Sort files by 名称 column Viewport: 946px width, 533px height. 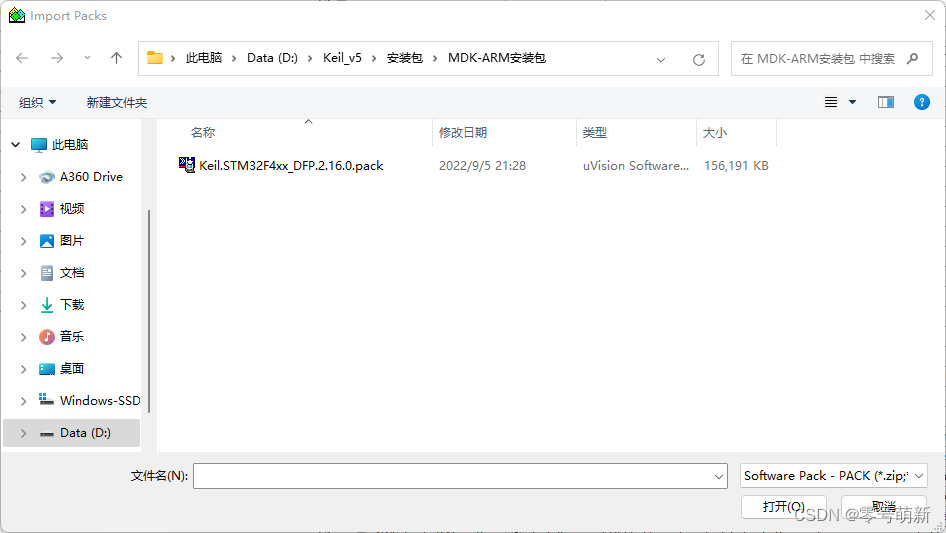coord(203,133)
